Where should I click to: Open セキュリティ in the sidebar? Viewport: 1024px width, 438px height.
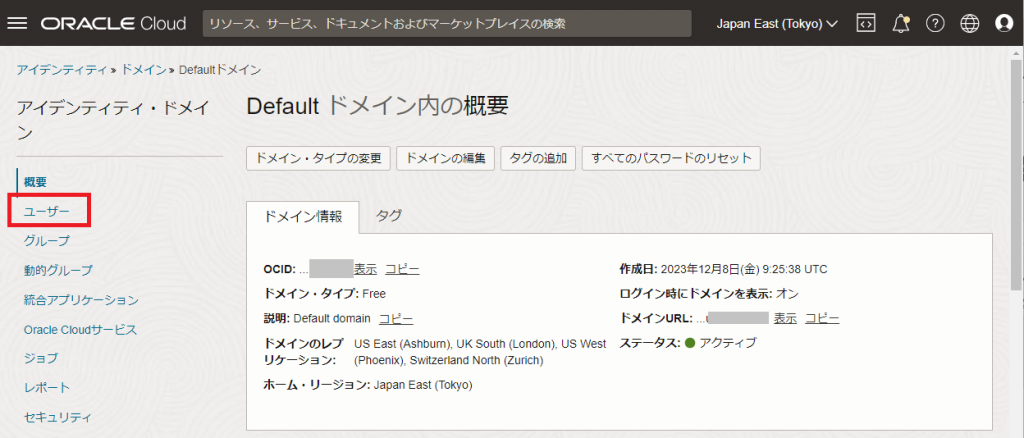click(x=57, y=417)
